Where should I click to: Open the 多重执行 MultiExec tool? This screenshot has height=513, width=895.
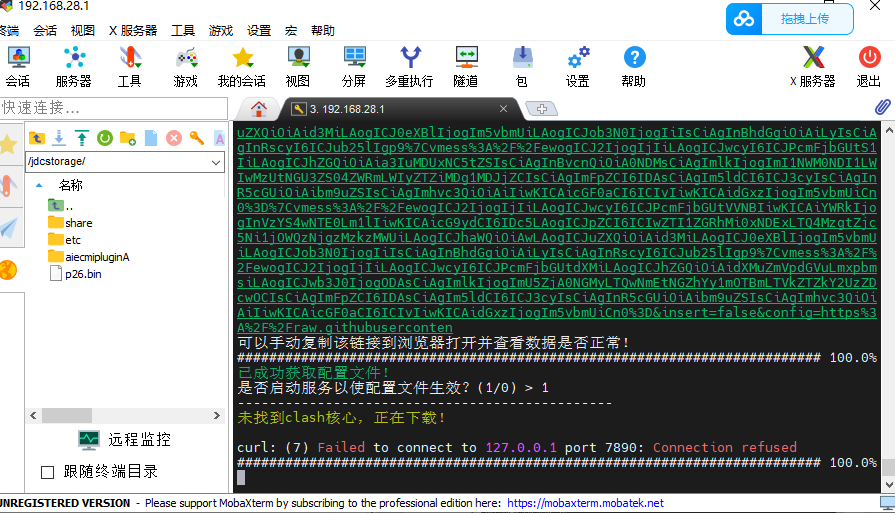point(408,66)
